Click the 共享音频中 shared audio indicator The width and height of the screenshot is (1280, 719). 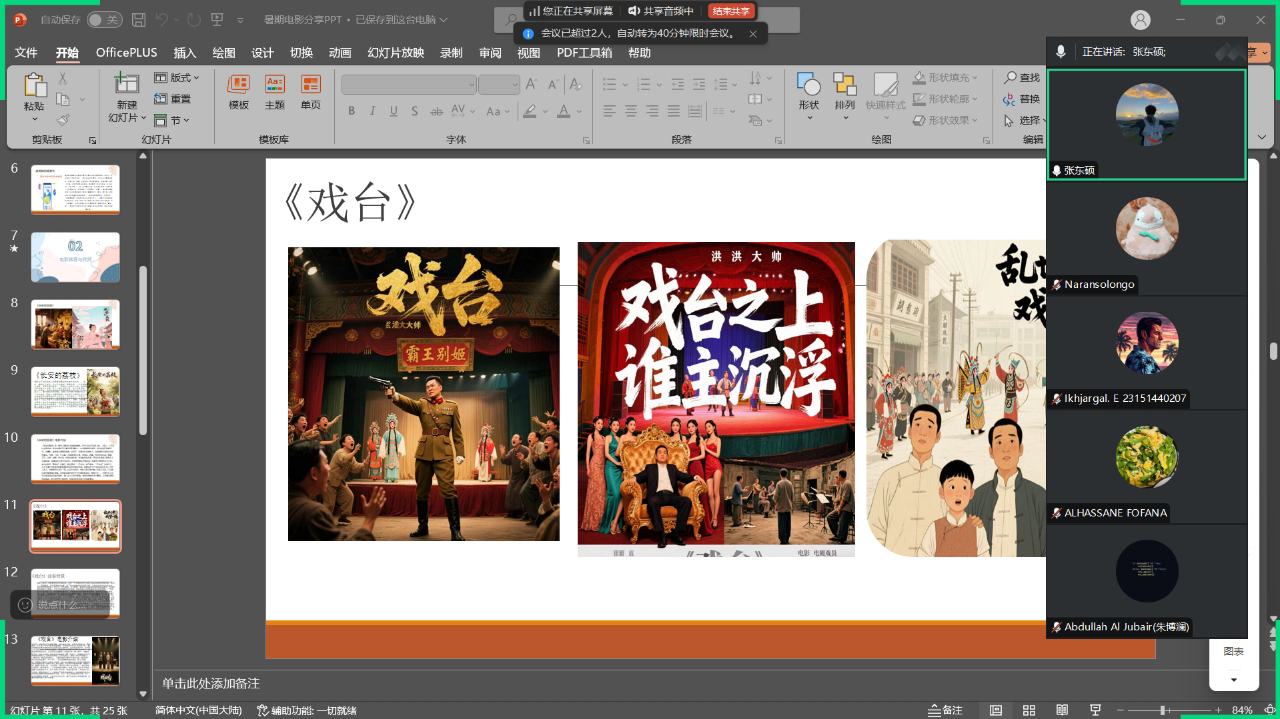[661, 11]
